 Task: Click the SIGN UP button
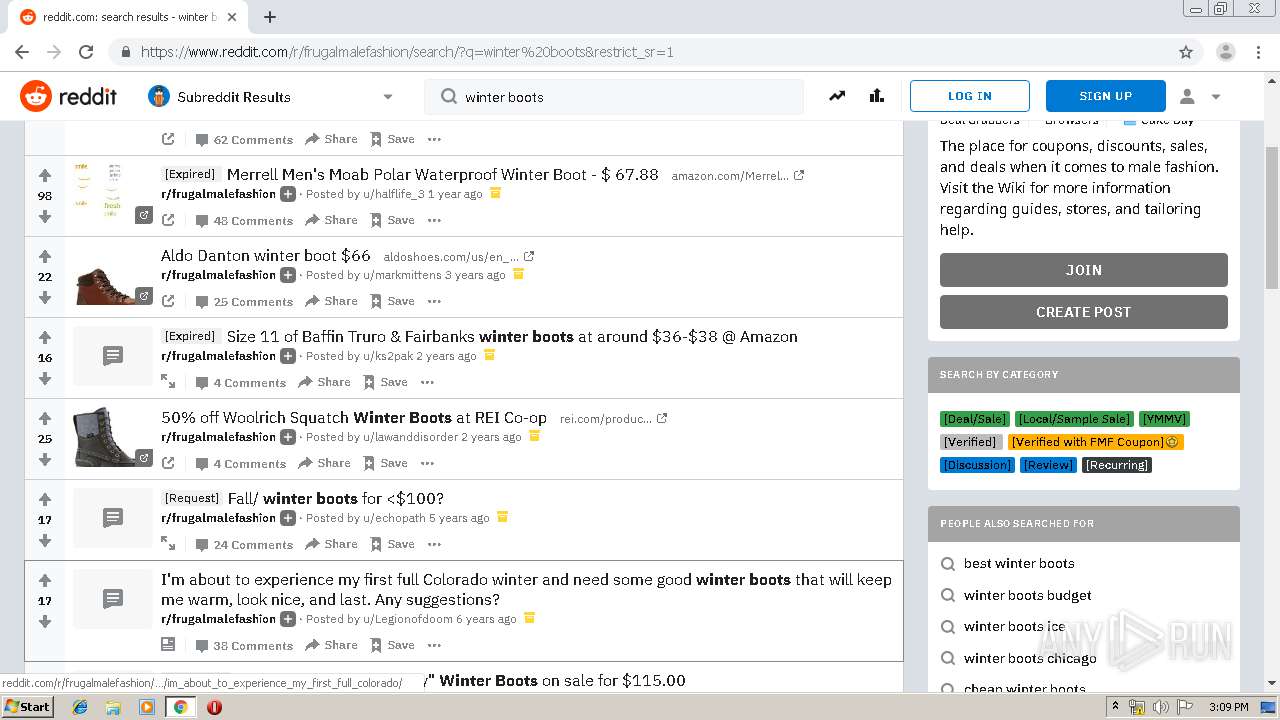point(1106,96)
